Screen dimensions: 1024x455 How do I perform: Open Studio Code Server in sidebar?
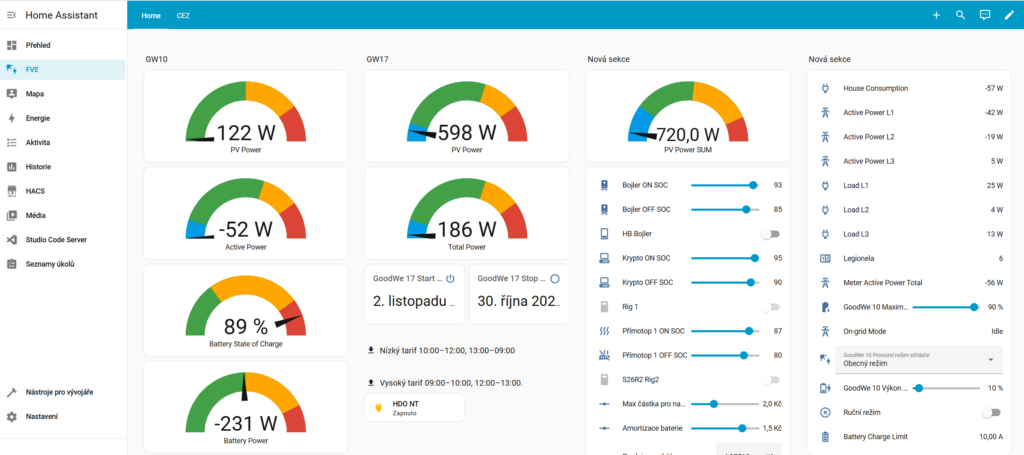coord(56,240)
